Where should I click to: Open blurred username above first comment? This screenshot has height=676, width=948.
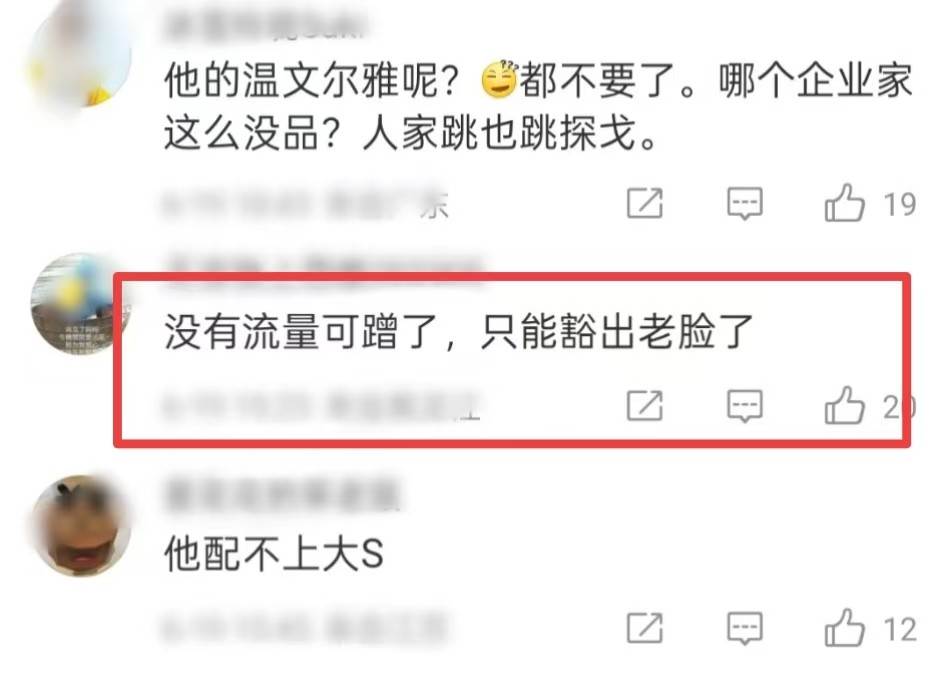266,27
